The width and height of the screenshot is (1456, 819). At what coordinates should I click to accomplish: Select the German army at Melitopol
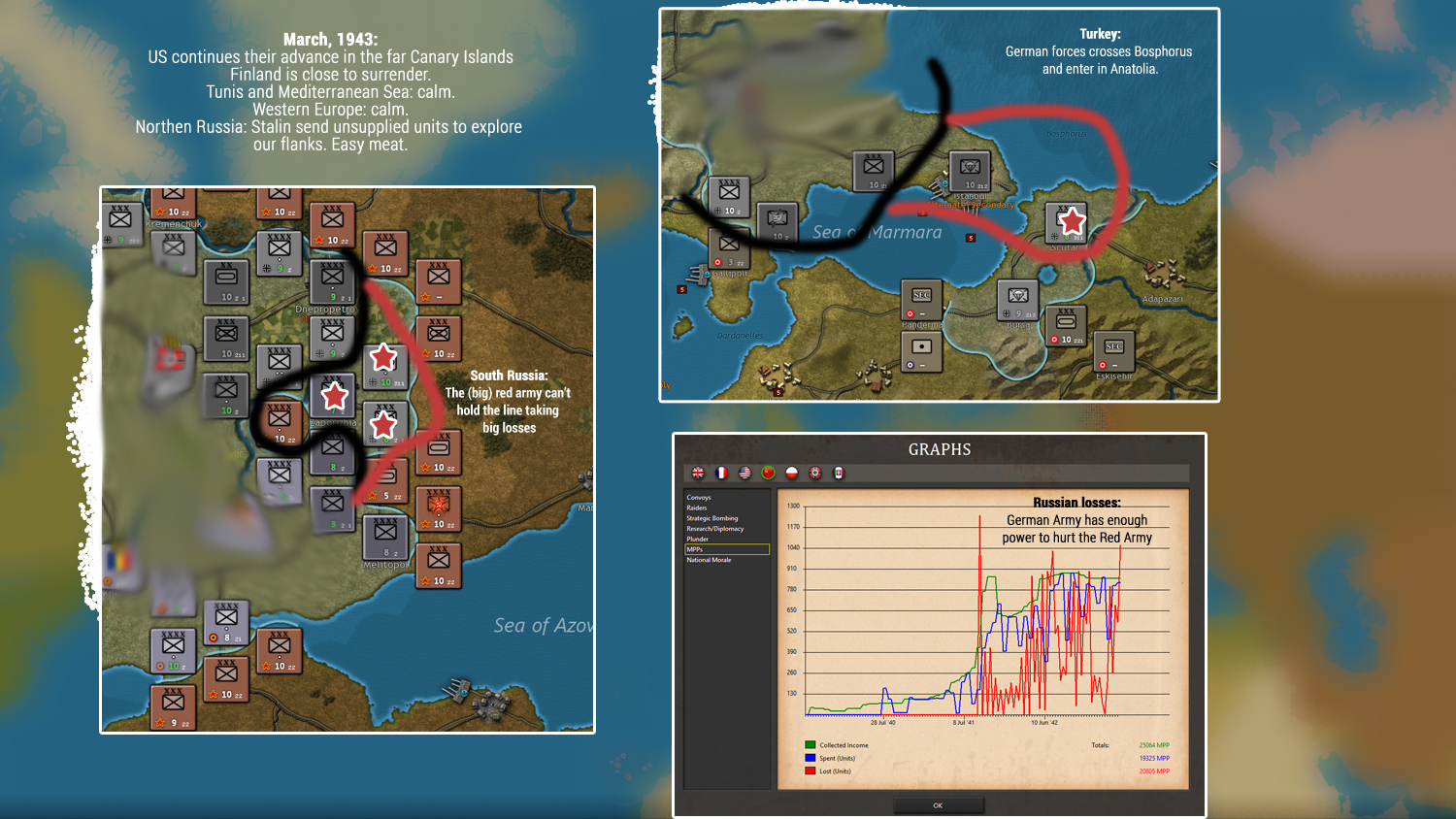coord(385,539)
